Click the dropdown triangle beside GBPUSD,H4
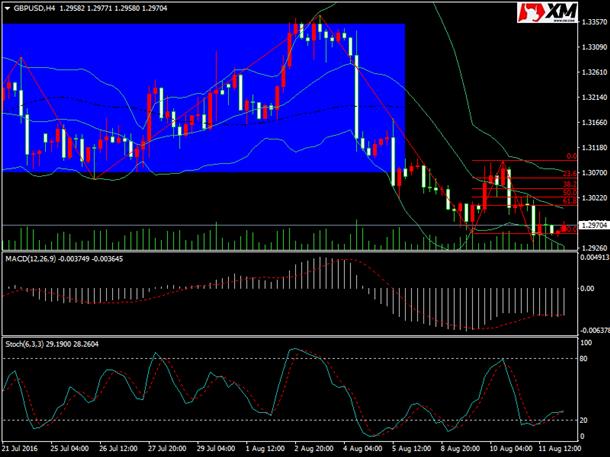The width and height of the screenshot is (610, 457). click(x=7, y=8)
